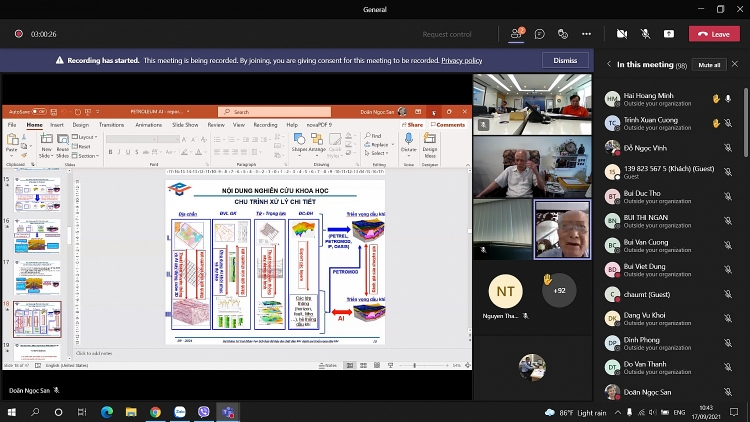Switch to the Design ribbon tab

(82, 125)
